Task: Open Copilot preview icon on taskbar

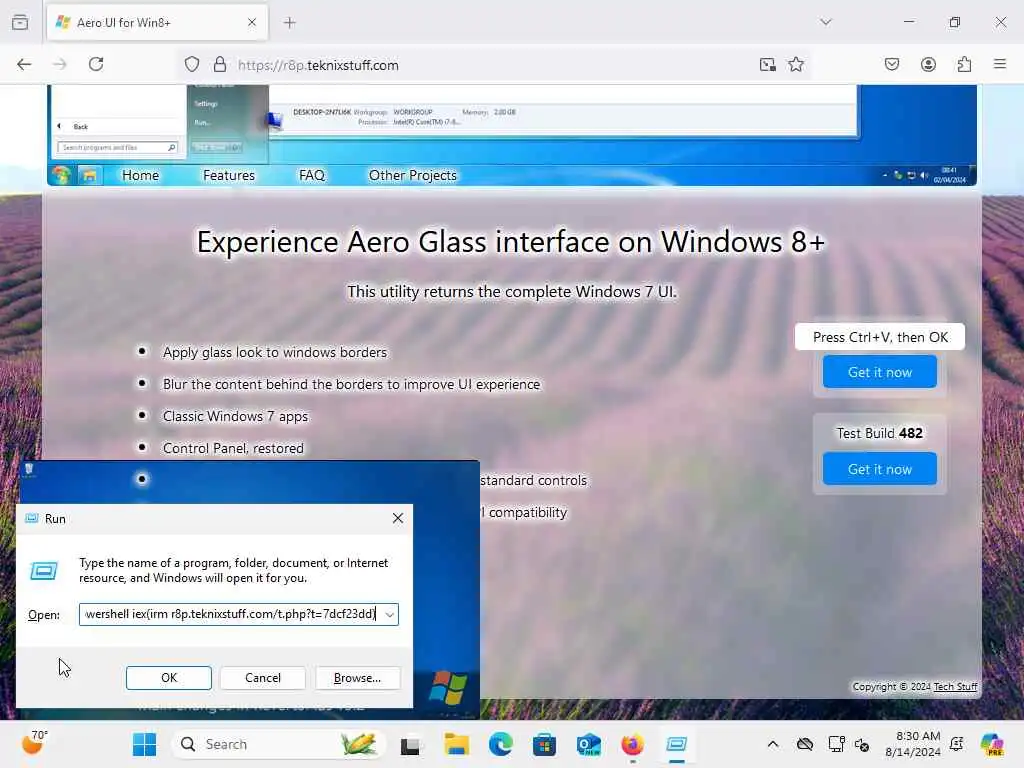Action: click(992, 744)
